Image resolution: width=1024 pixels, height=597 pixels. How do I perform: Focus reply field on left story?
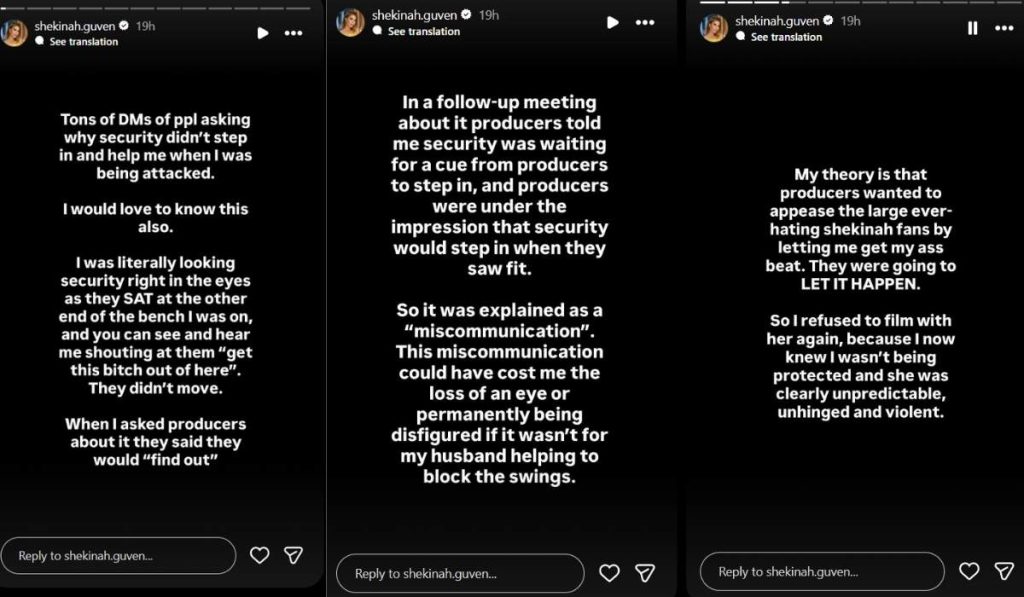118,556
